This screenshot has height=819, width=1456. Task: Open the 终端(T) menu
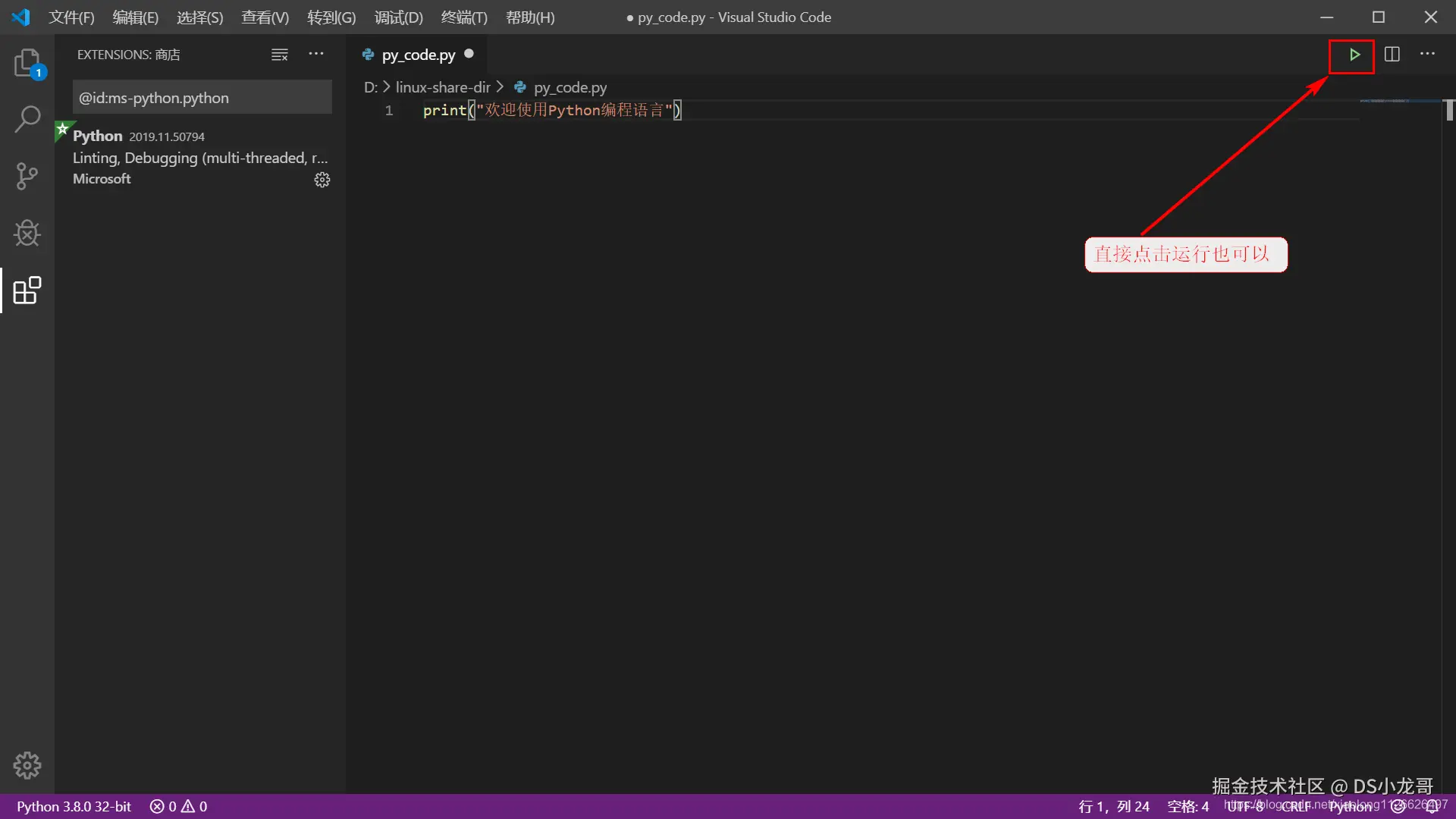(464, 17)
